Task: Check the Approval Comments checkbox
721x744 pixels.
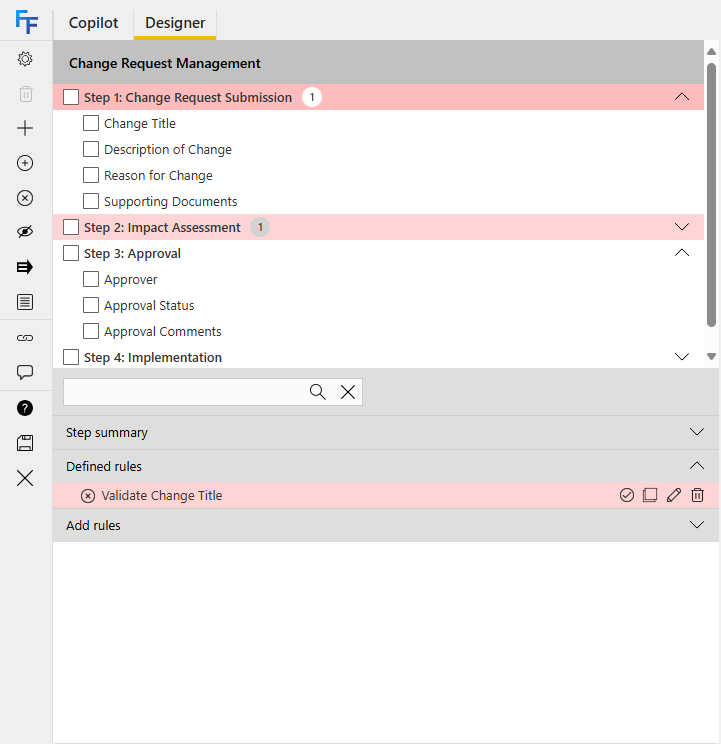Action: 91,331
